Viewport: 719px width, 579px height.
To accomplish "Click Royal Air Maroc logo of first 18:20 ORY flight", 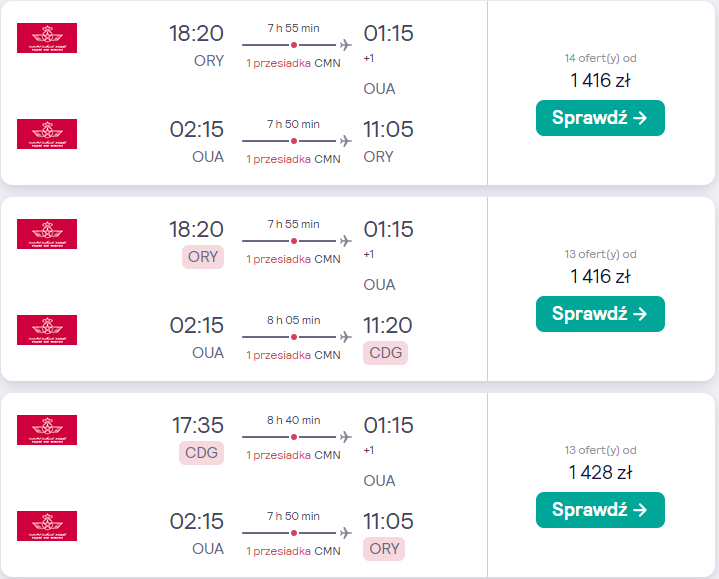I will click(47, 38).
